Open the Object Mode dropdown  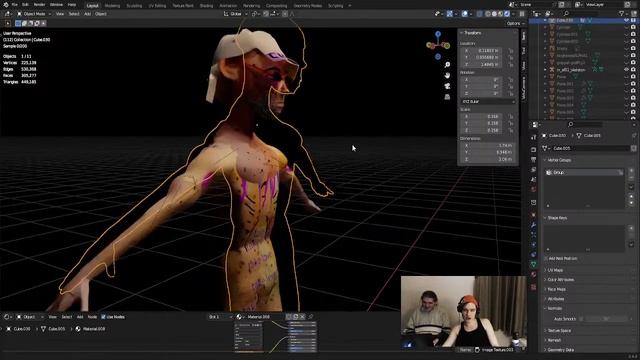click(34, 14)
